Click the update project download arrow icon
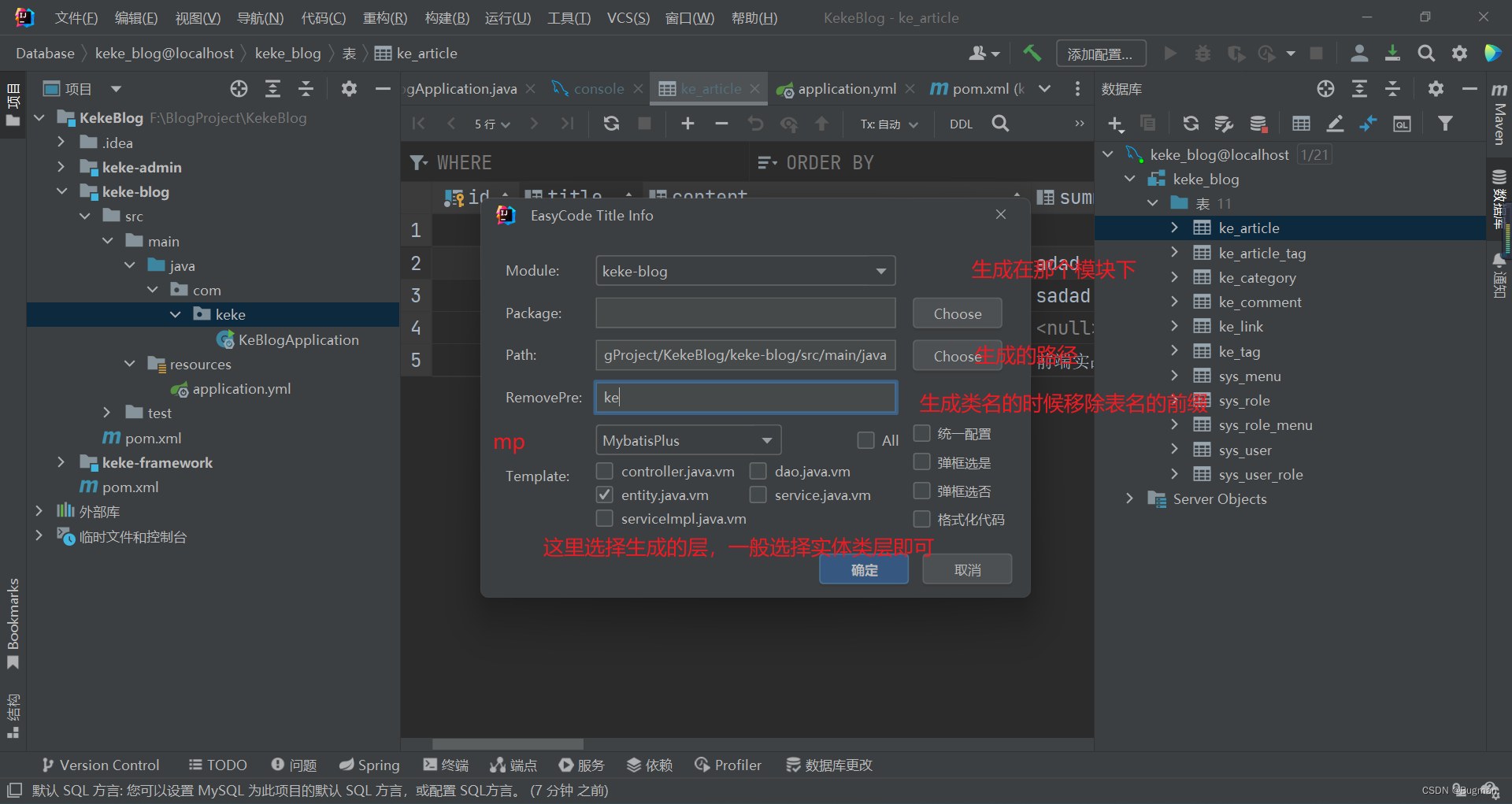1512x804 pixels. (1392, 53)
